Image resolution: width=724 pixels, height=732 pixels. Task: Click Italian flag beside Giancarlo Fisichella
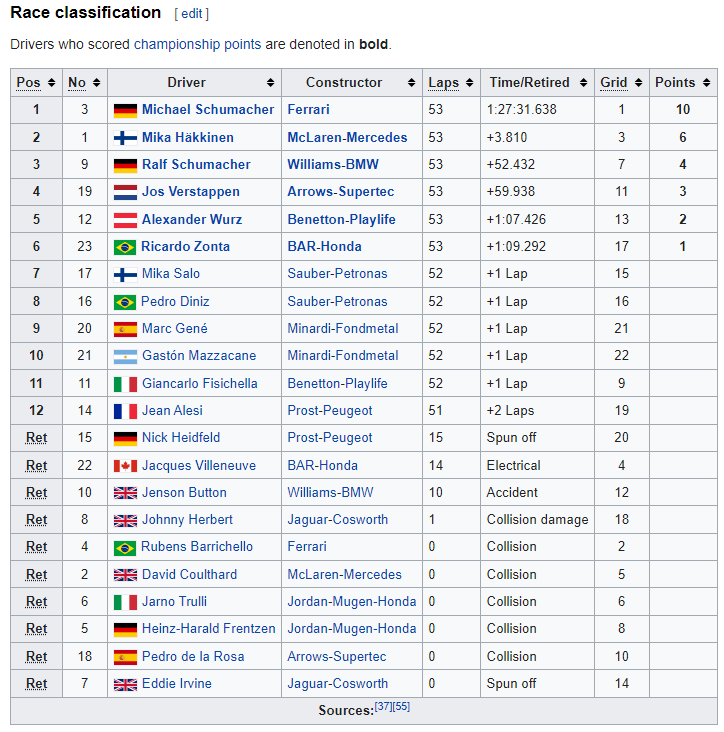click(x=126, y=384)
